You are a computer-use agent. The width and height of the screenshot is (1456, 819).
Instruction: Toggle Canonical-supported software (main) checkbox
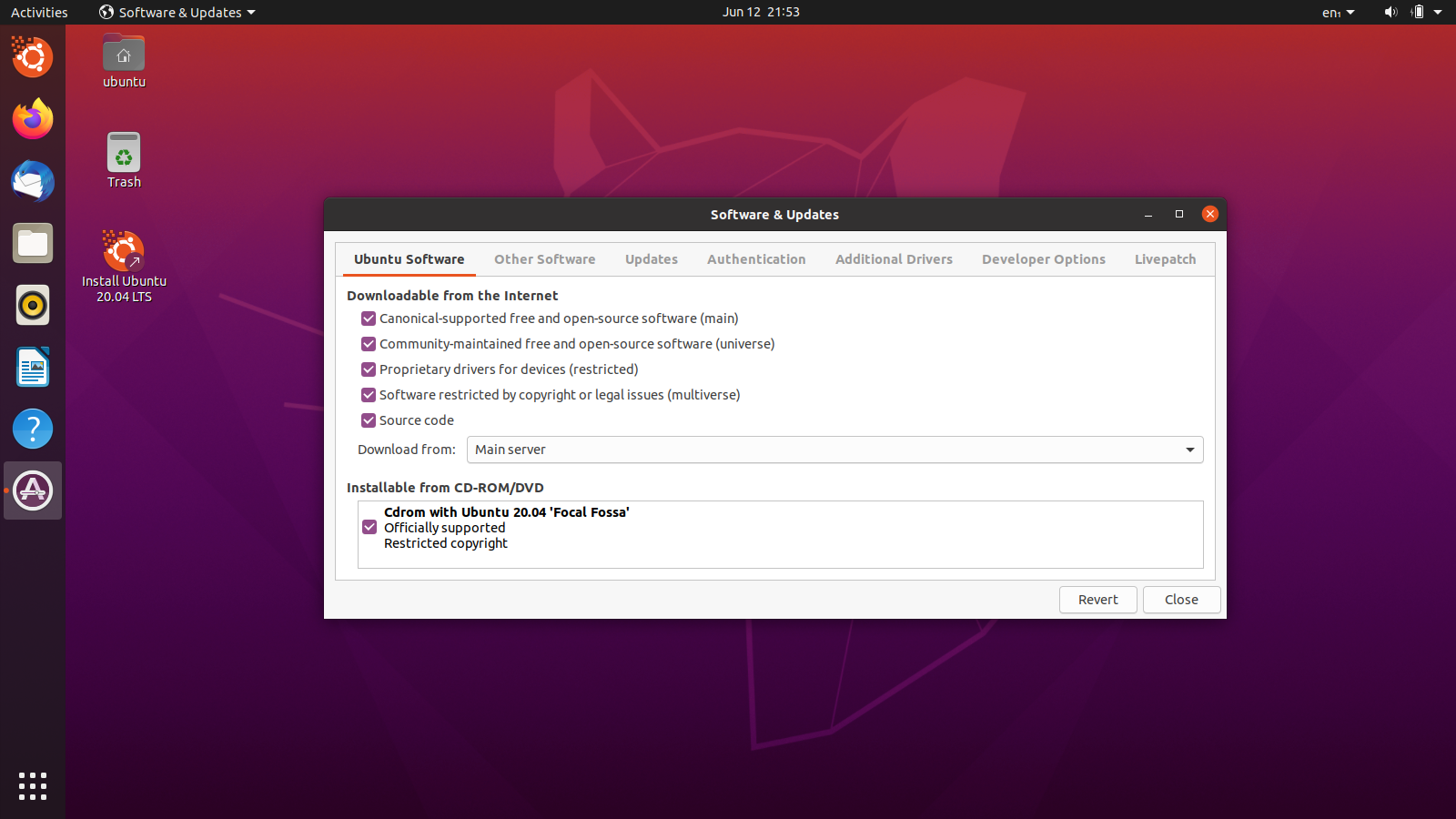(369, 318)
